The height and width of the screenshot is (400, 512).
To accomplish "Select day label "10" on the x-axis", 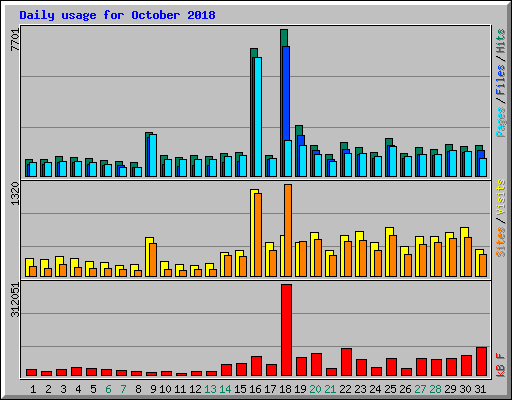I will pos(165,389).
